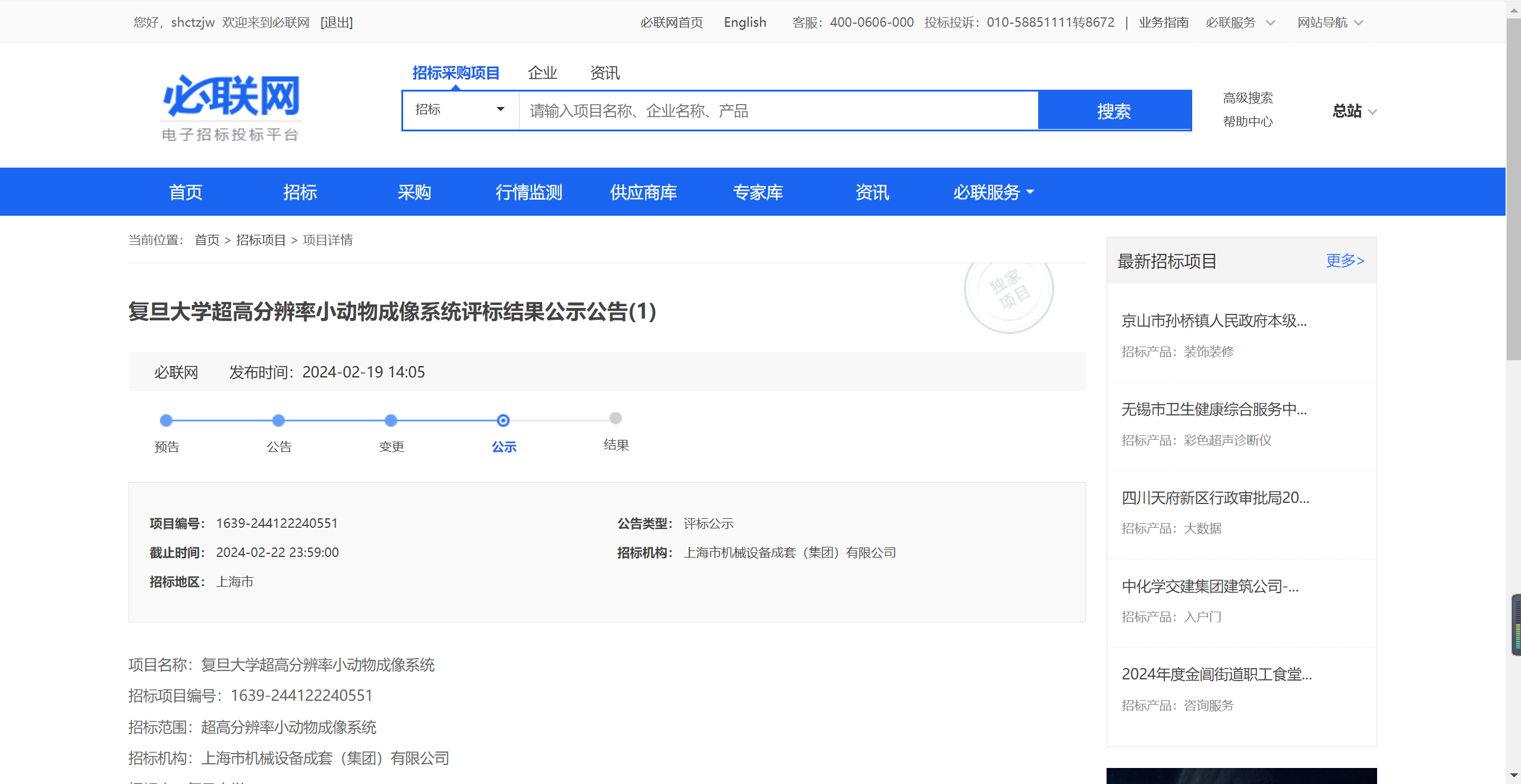Select the 公告 stage dot on timeline
1521x784 pixels.
coord(278,420)
